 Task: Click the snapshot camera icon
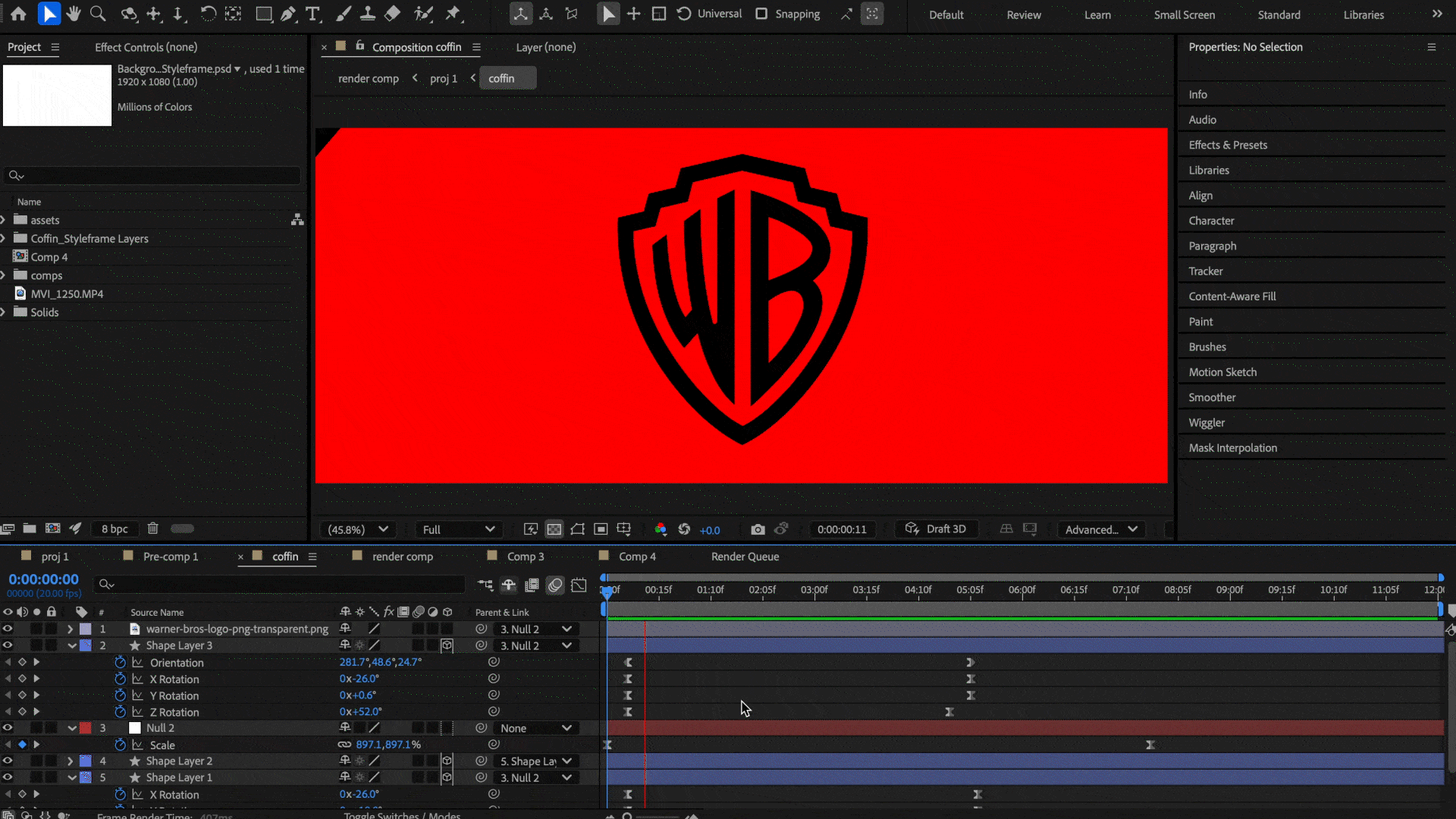tap(758, 529)
